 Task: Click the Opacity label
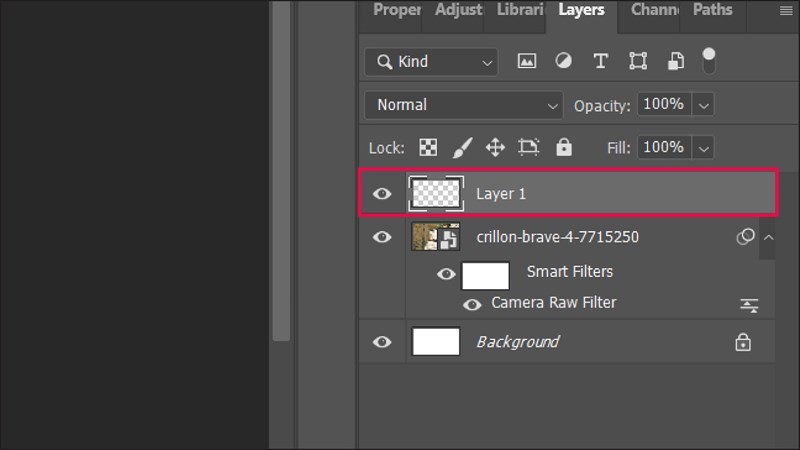tap(602, 106)
